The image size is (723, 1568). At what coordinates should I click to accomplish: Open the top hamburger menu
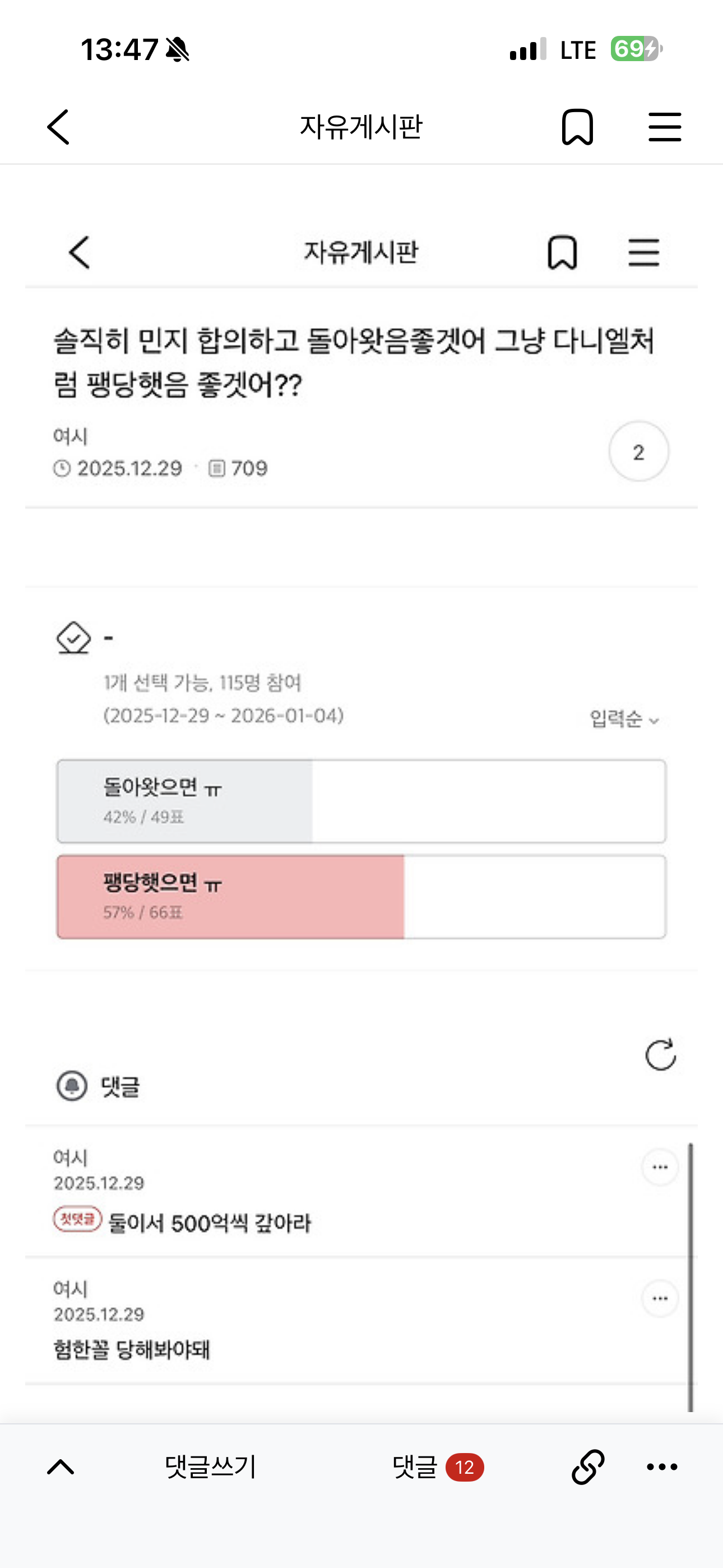(x=665, y=127)
